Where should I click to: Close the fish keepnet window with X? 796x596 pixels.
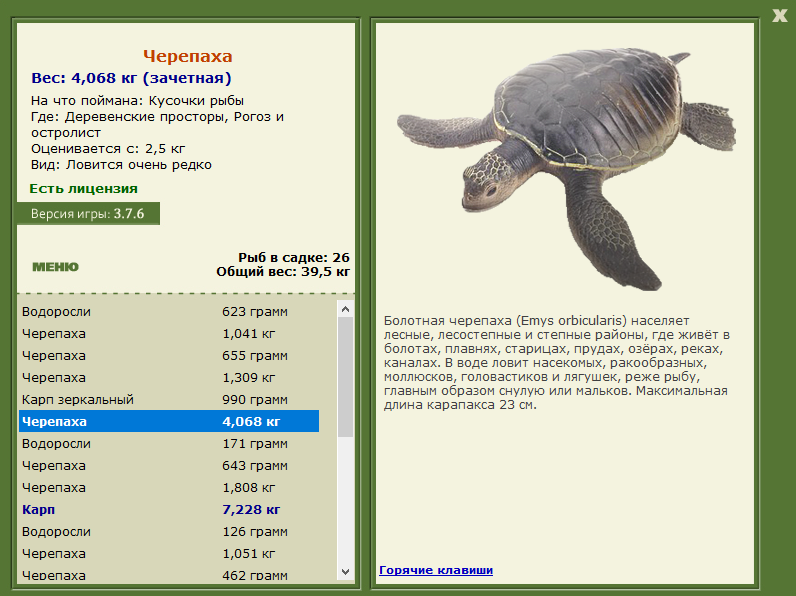click(x=780, y=15)
